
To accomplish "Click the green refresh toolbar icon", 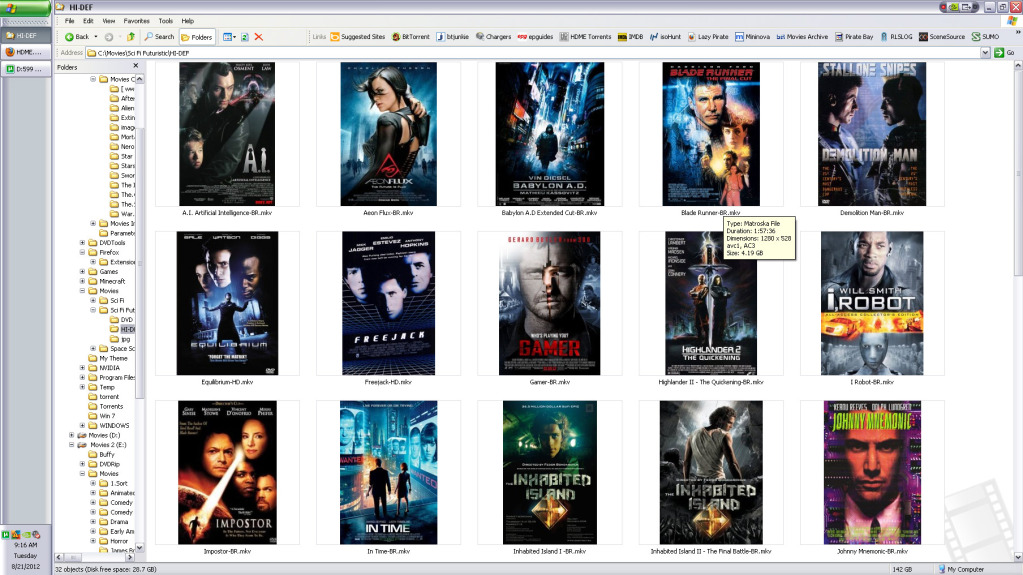I will point(245,37).
